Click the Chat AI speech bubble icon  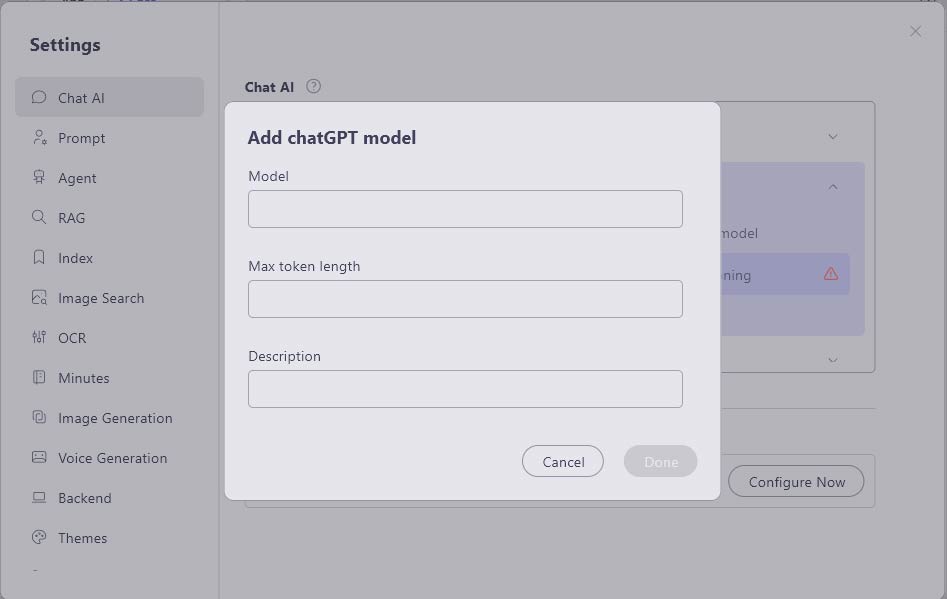pos(39,97)
